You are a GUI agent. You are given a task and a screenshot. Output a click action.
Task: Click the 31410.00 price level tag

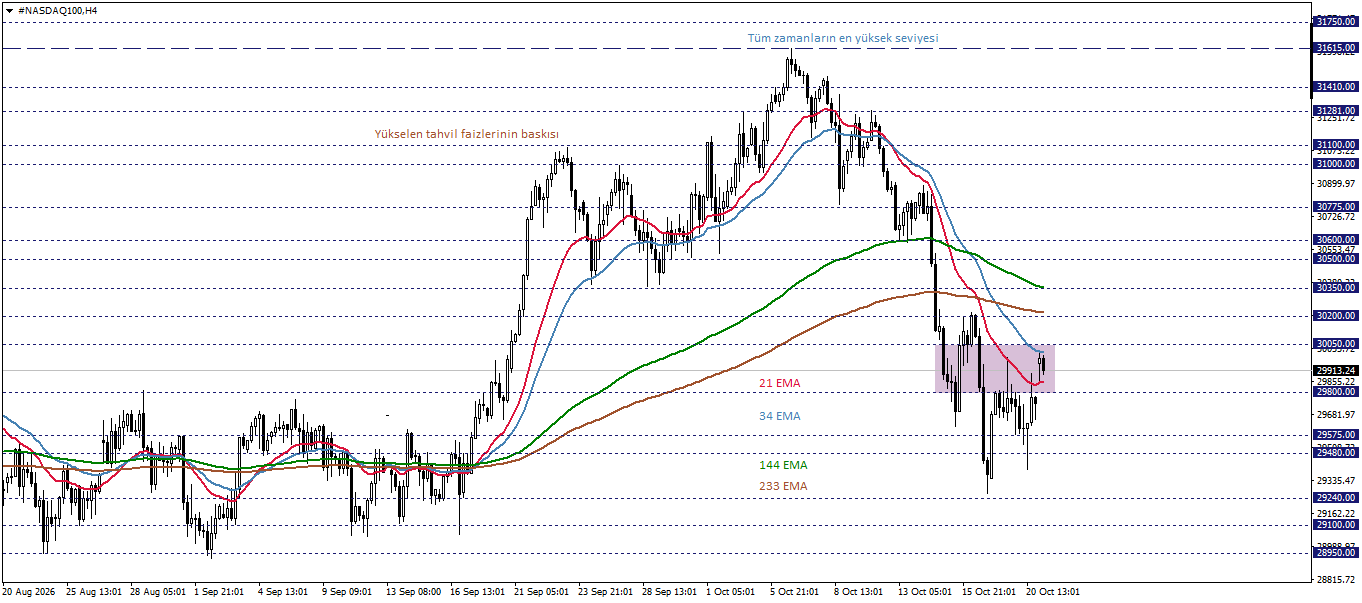click(x=1336, y=87)
